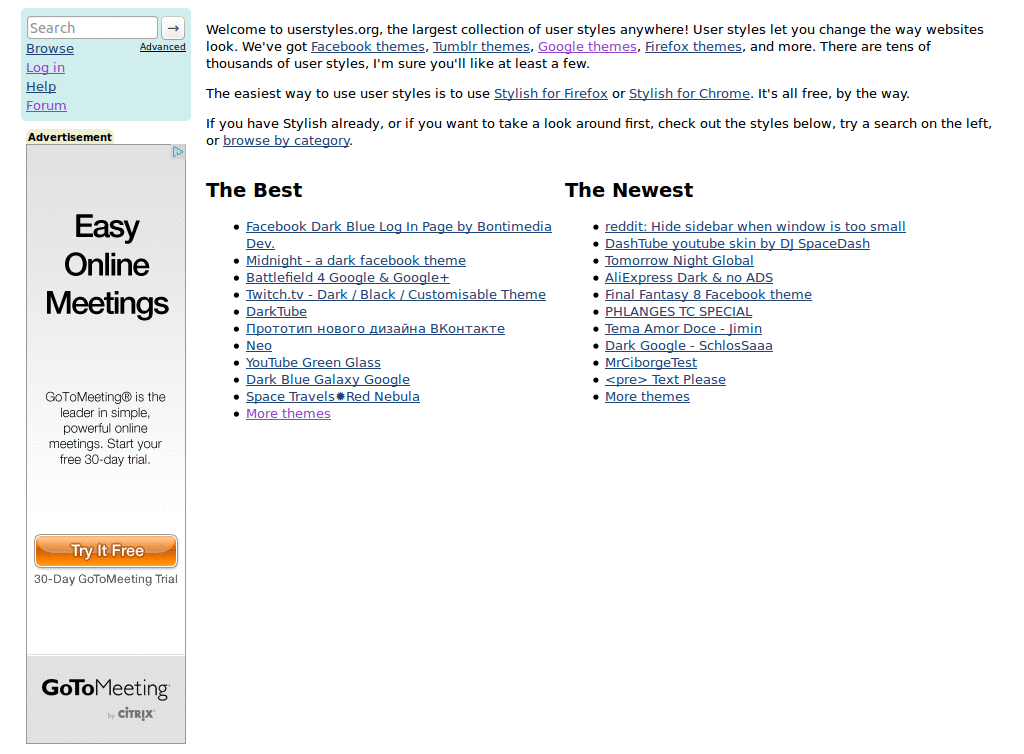Open the Help sidebar link
Image resolution: width=1024 pixels, height=754 pixels.
tap(41, 87)
